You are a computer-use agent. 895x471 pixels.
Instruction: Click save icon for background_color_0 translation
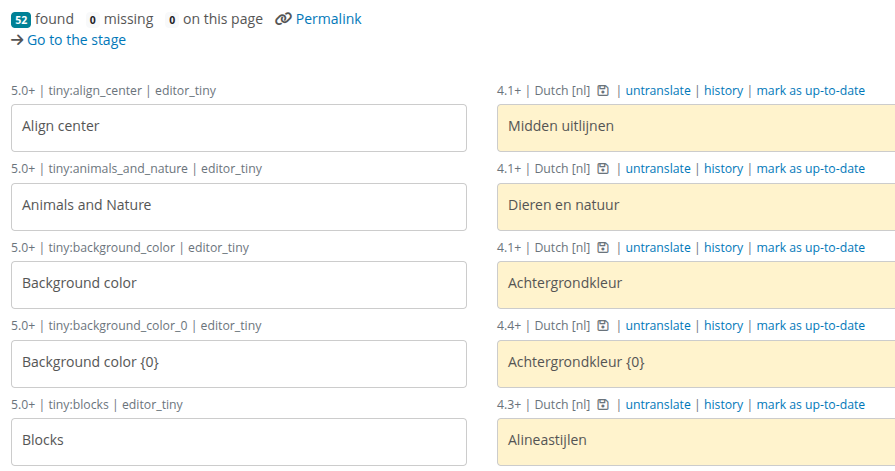point(603,326)
